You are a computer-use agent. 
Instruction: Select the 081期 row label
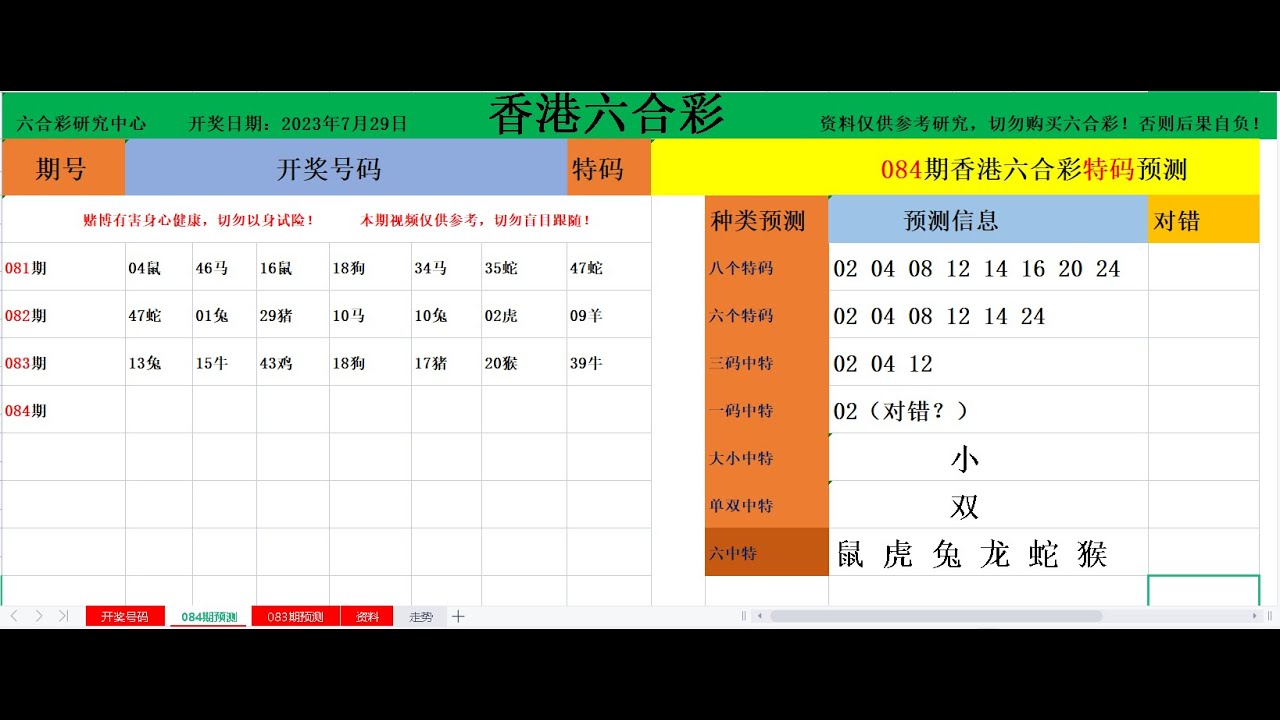point(26,268)
